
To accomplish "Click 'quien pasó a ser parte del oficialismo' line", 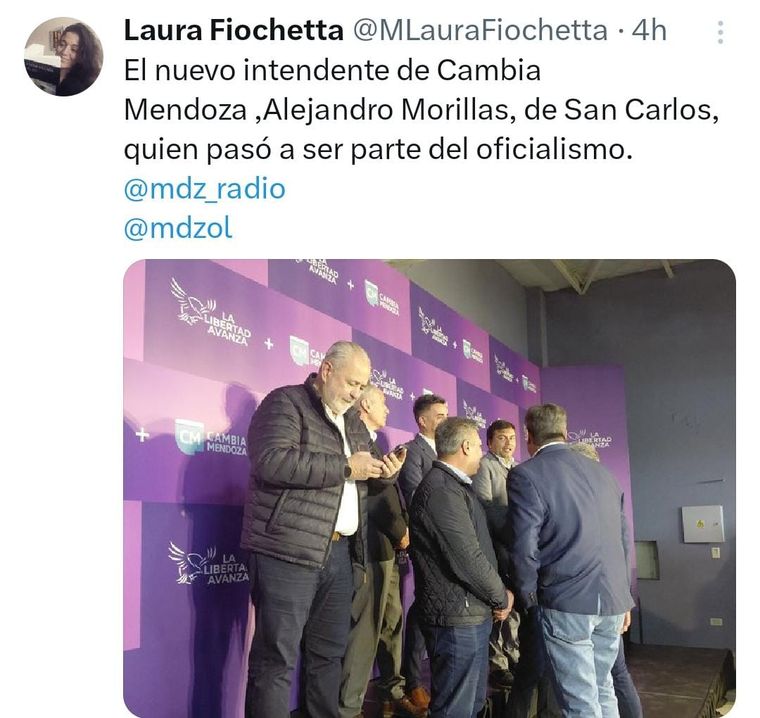I will [x=379, y=150].
